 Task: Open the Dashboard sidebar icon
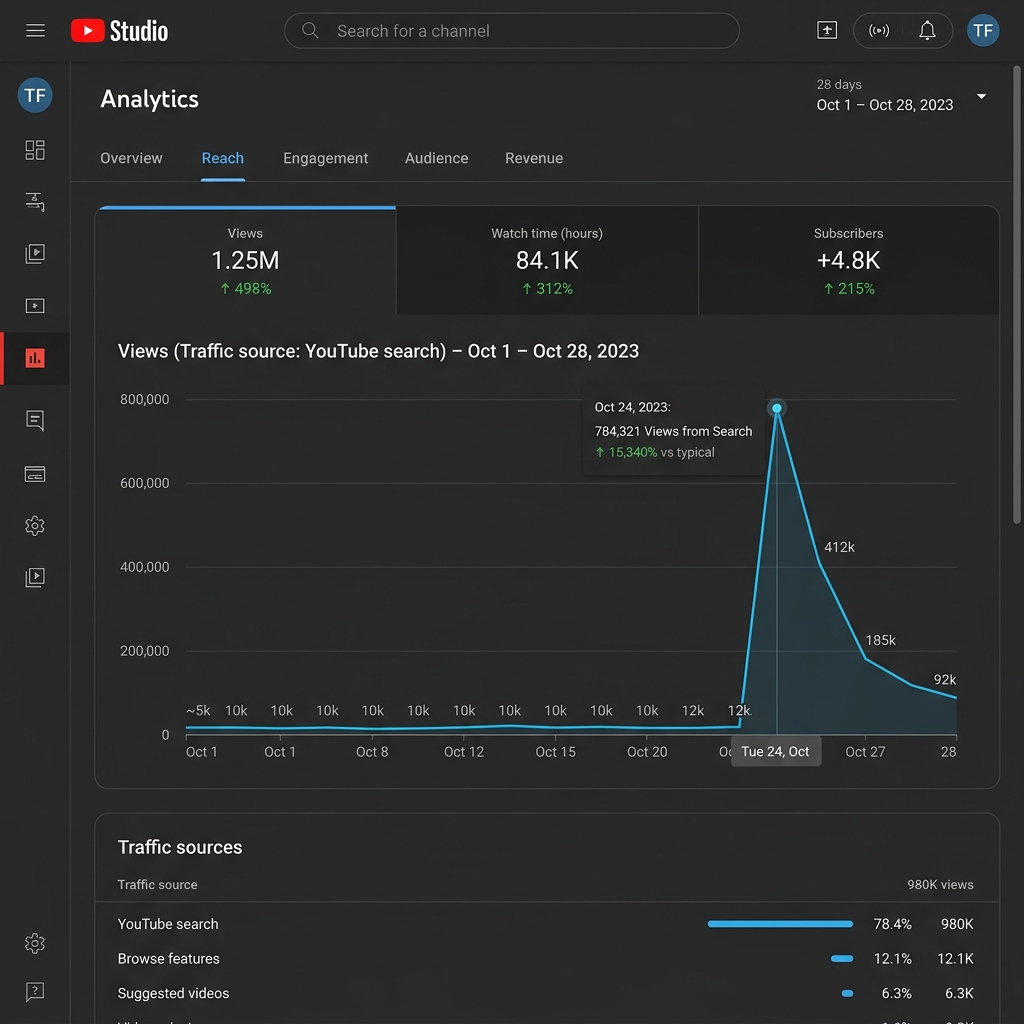35,150
